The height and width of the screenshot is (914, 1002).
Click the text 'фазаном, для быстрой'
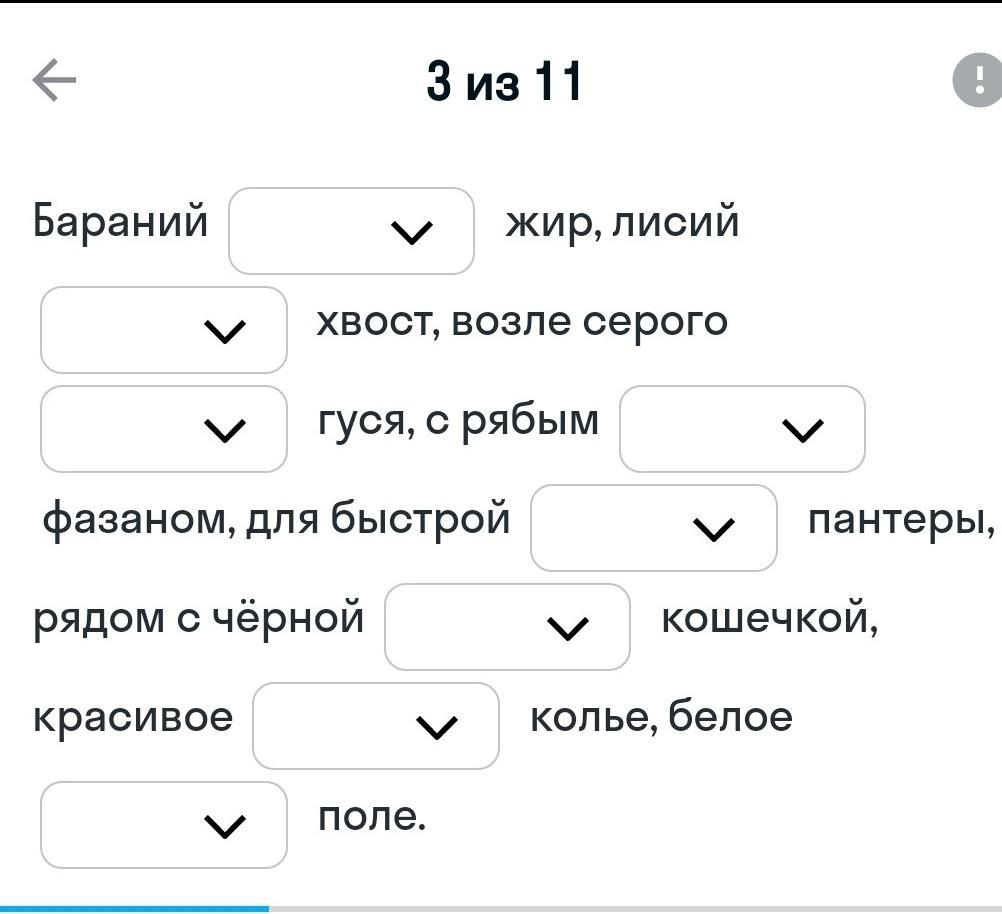tap(276, 519)
